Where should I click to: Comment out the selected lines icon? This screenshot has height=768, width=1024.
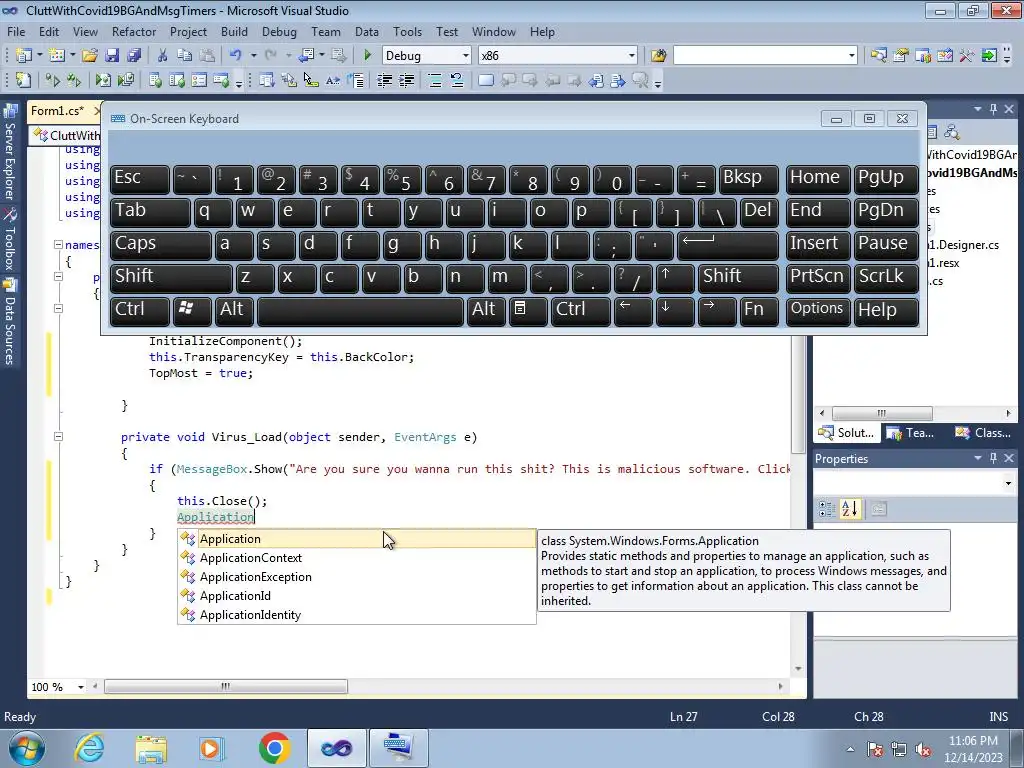435,80
